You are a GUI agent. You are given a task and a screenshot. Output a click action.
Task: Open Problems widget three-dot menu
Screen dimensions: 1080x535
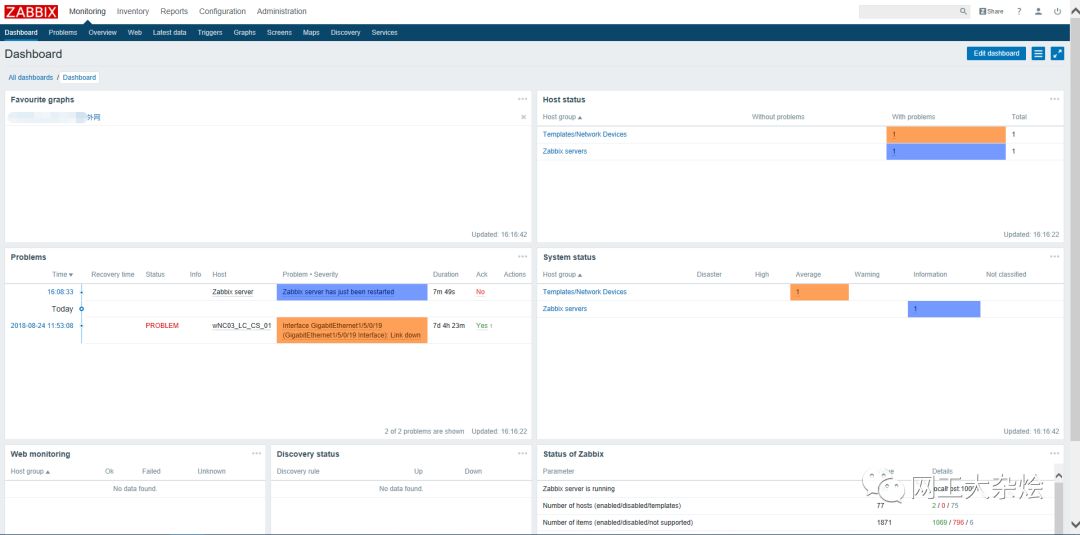(x=523, y=257)
